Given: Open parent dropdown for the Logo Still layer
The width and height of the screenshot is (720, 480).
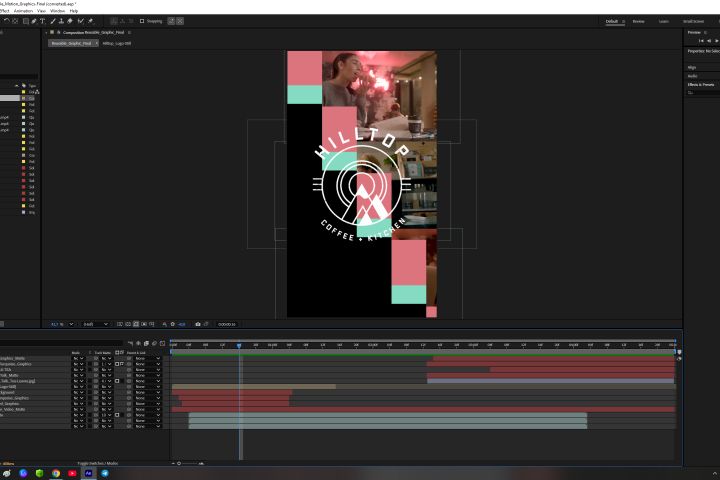Looking at the screenshot, I should pos(148,387).
